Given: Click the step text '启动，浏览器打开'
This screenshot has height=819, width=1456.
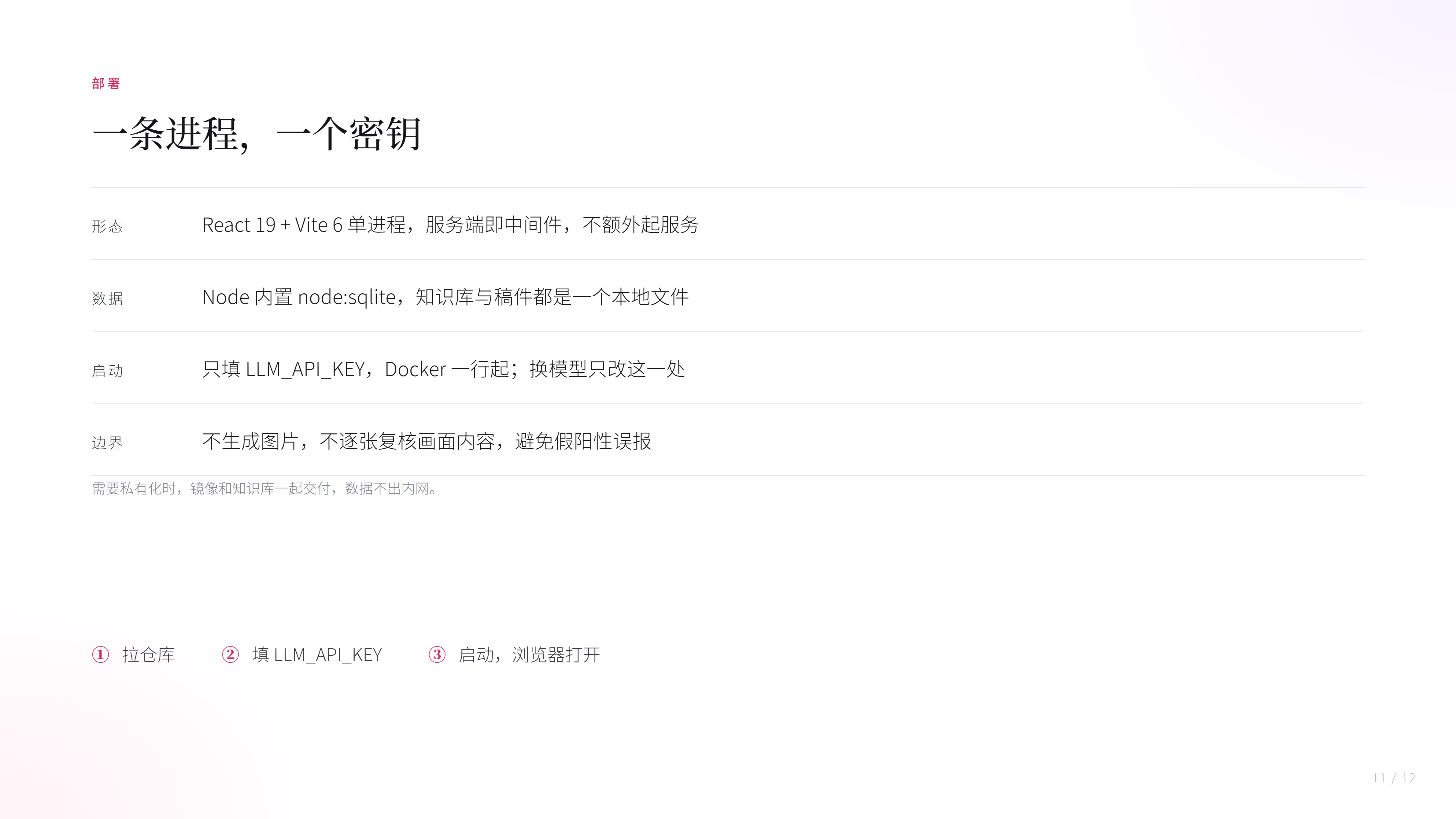Looking at the screenshot, I should [529, 654].
